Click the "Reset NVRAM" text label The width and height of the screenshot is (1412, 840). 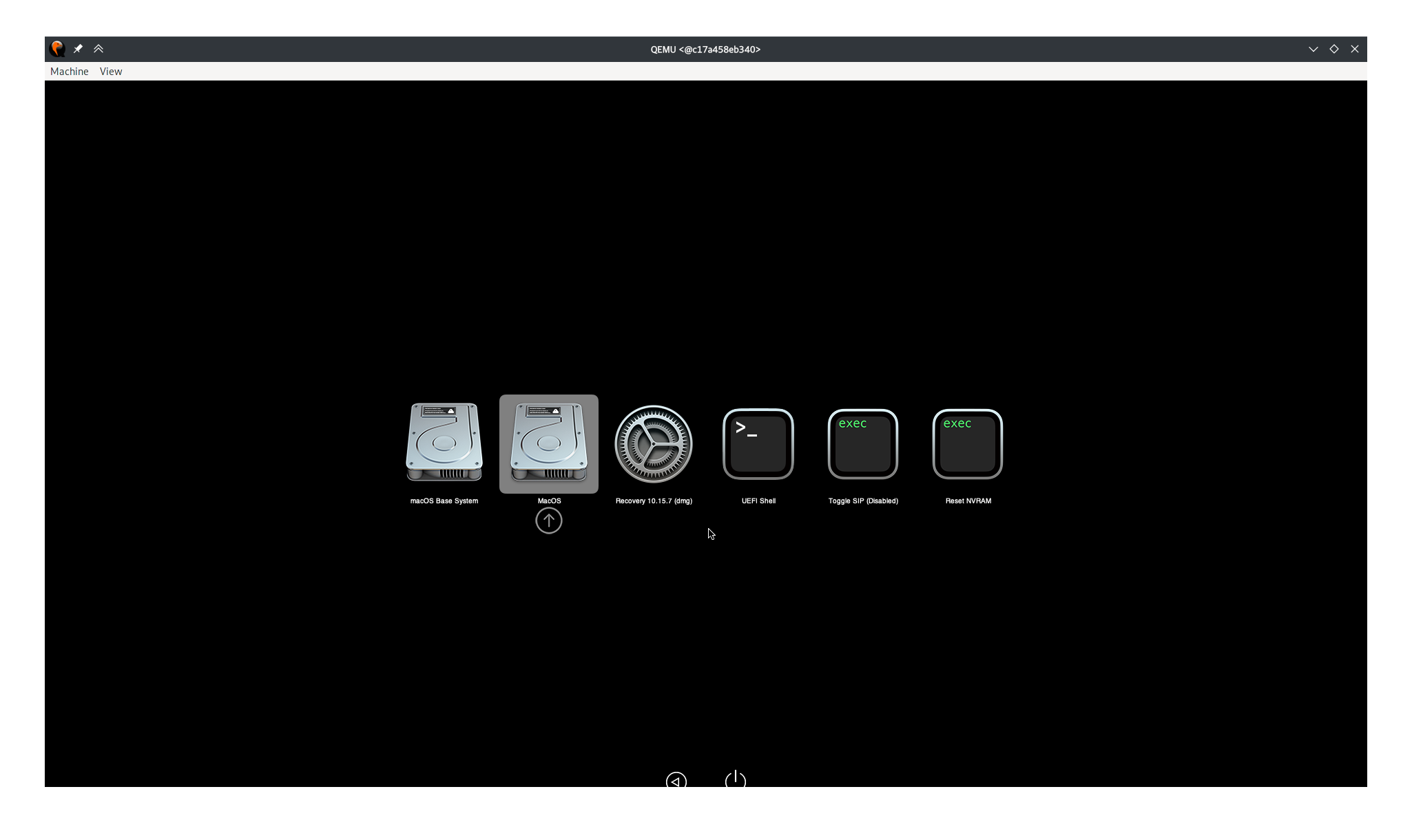(x=968, y=501)
